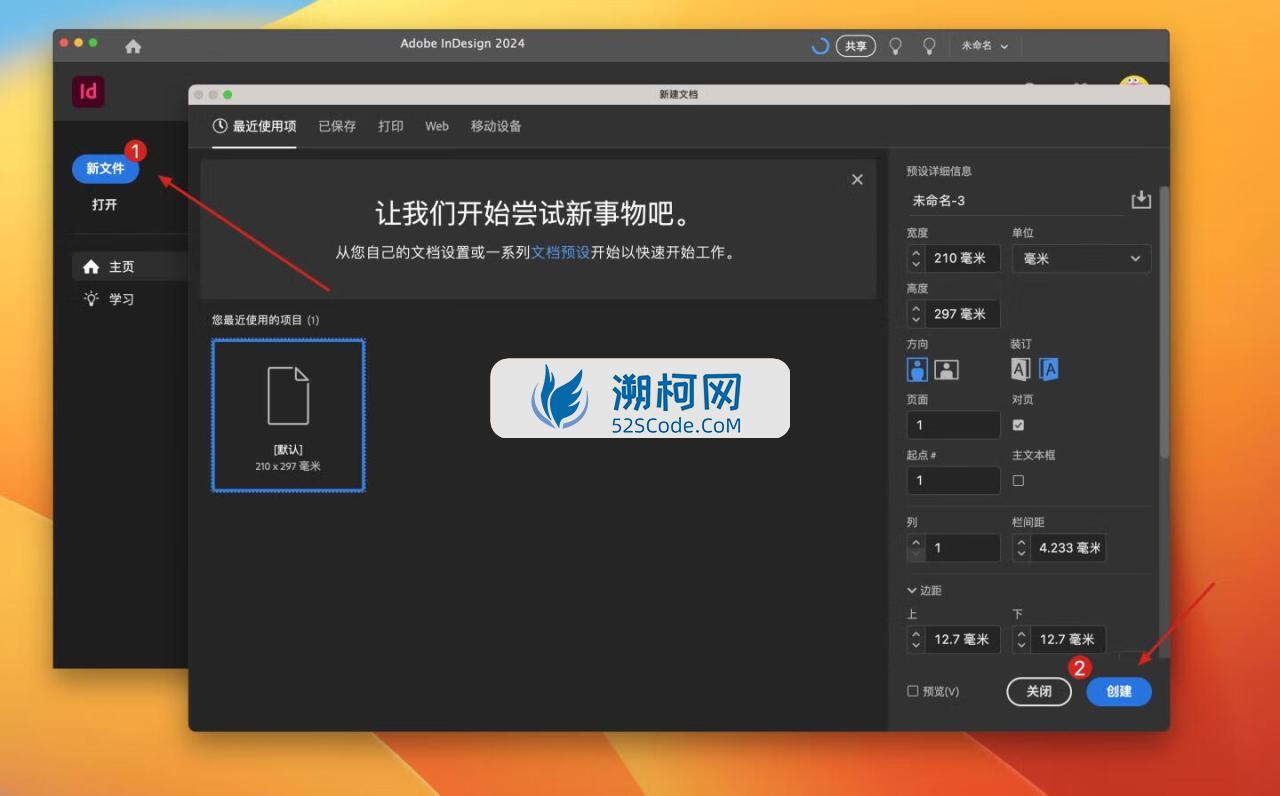
Task: Close the welcome banner with X
Action: coord(857,179)
